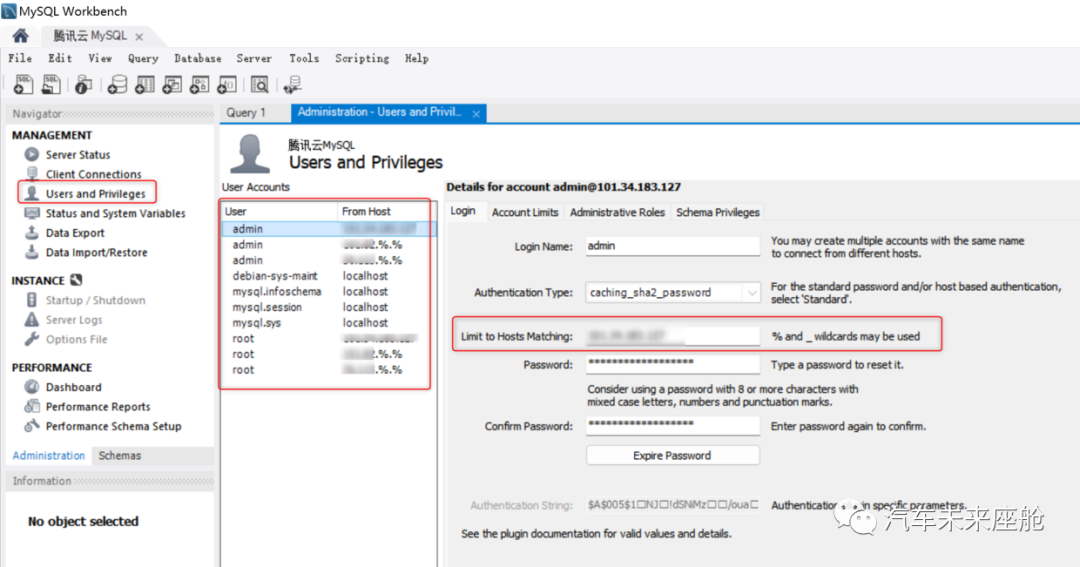Switch to the Account Limits tab
Viewport: 1080px width, 567px height.
(525, 212)
